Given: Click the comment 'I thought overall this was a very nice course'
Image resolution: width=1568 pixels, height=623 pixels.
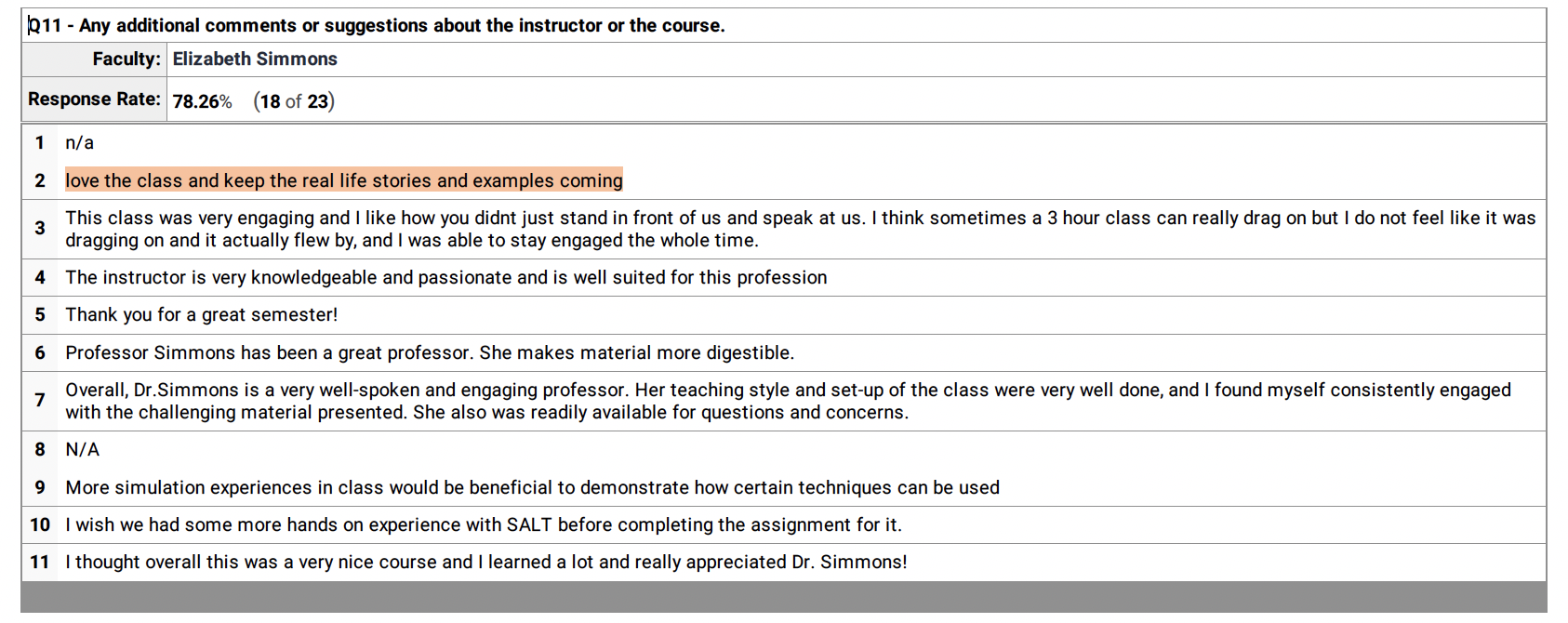Looking at the screenshot, I should (485, 563).
